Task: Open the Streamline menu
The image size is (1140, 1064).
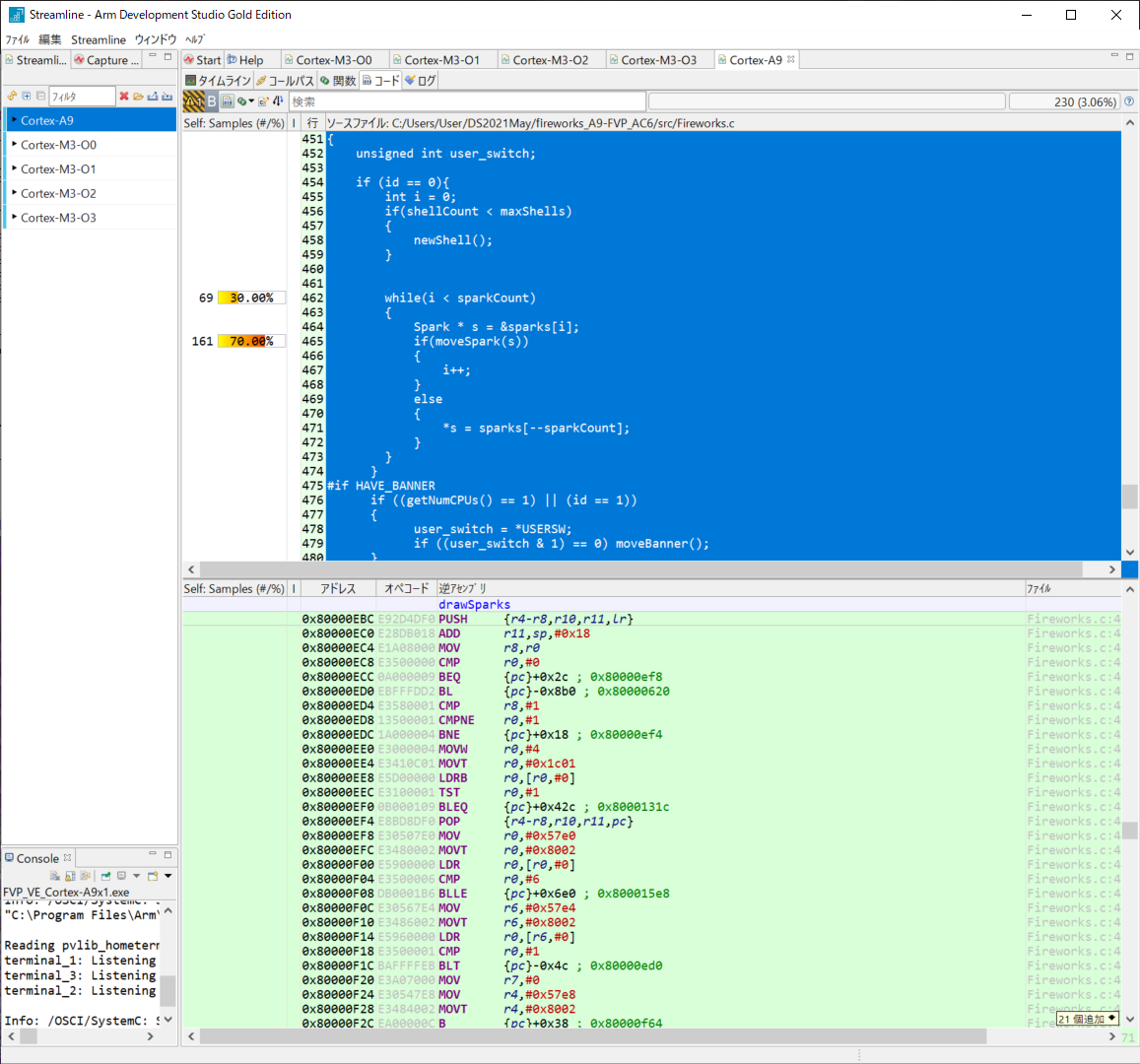Action: (99, 39)
